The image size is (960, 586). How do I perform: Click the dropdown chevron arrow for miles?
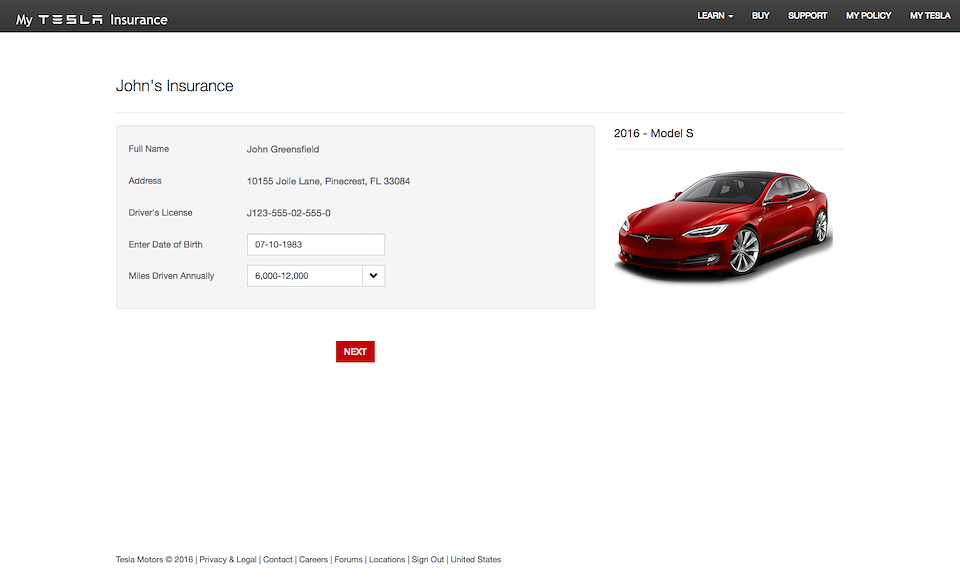point(373,276)
